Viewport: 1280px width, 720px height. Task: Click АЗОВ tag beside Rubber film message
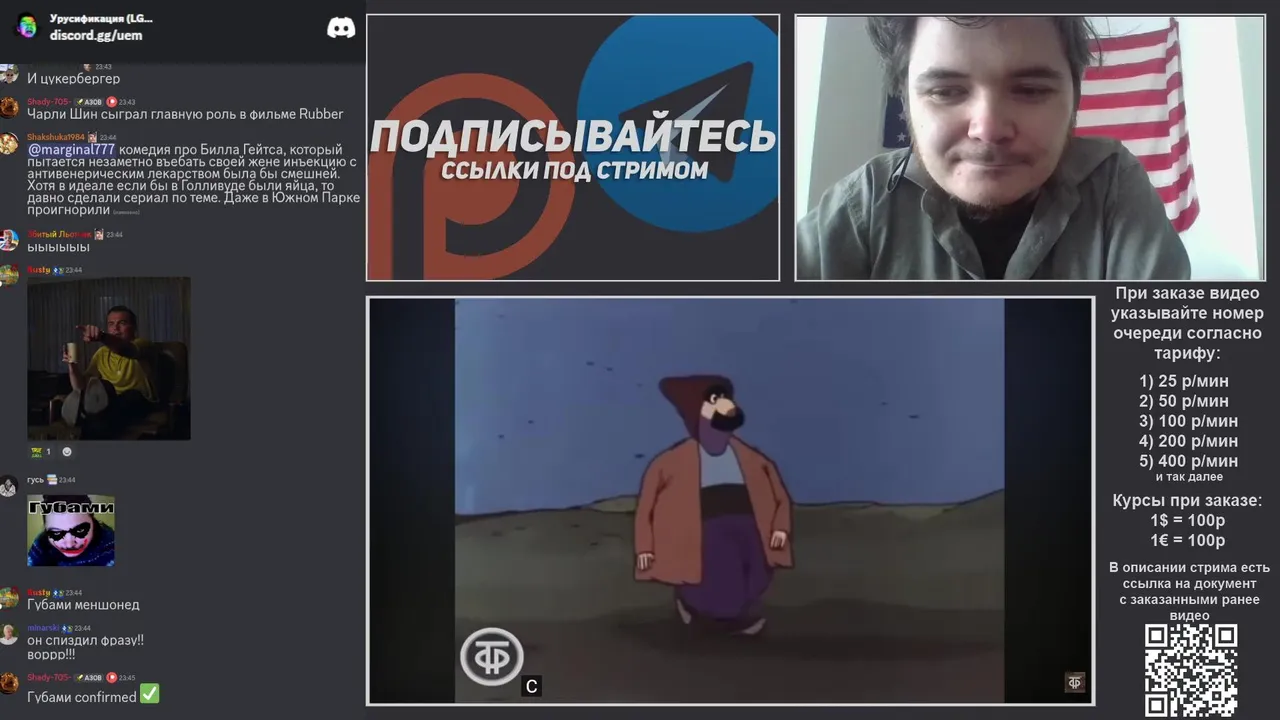(x=90, y=102)
